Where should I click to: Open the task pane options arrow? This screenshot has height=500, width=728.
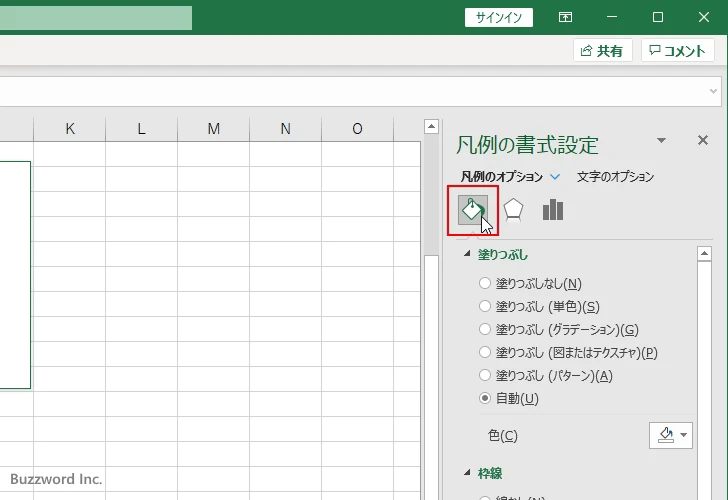662,140
